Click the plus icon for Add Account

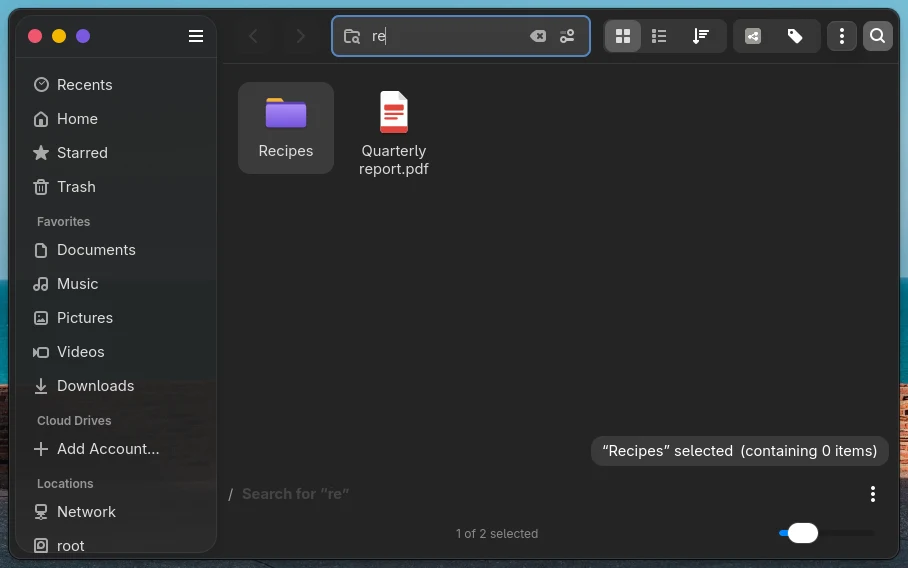(41, 449)
